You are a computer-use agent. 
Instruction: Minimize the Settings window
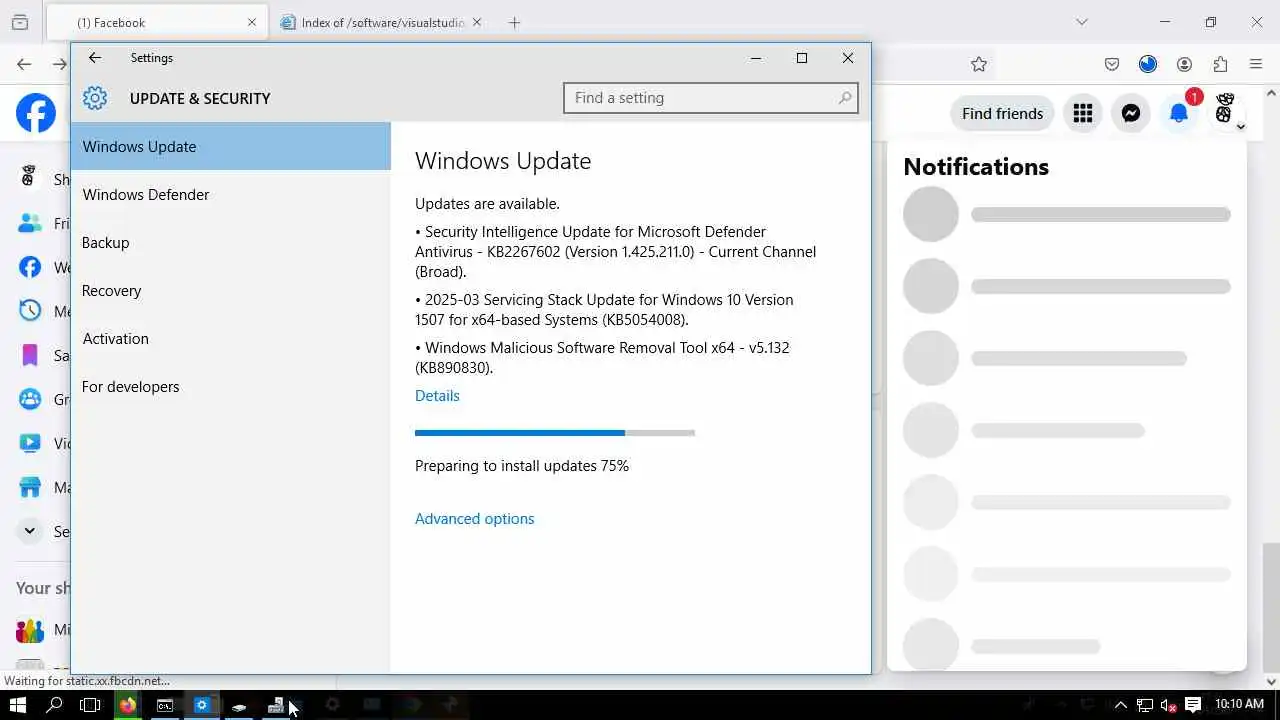tap(756, 58)
